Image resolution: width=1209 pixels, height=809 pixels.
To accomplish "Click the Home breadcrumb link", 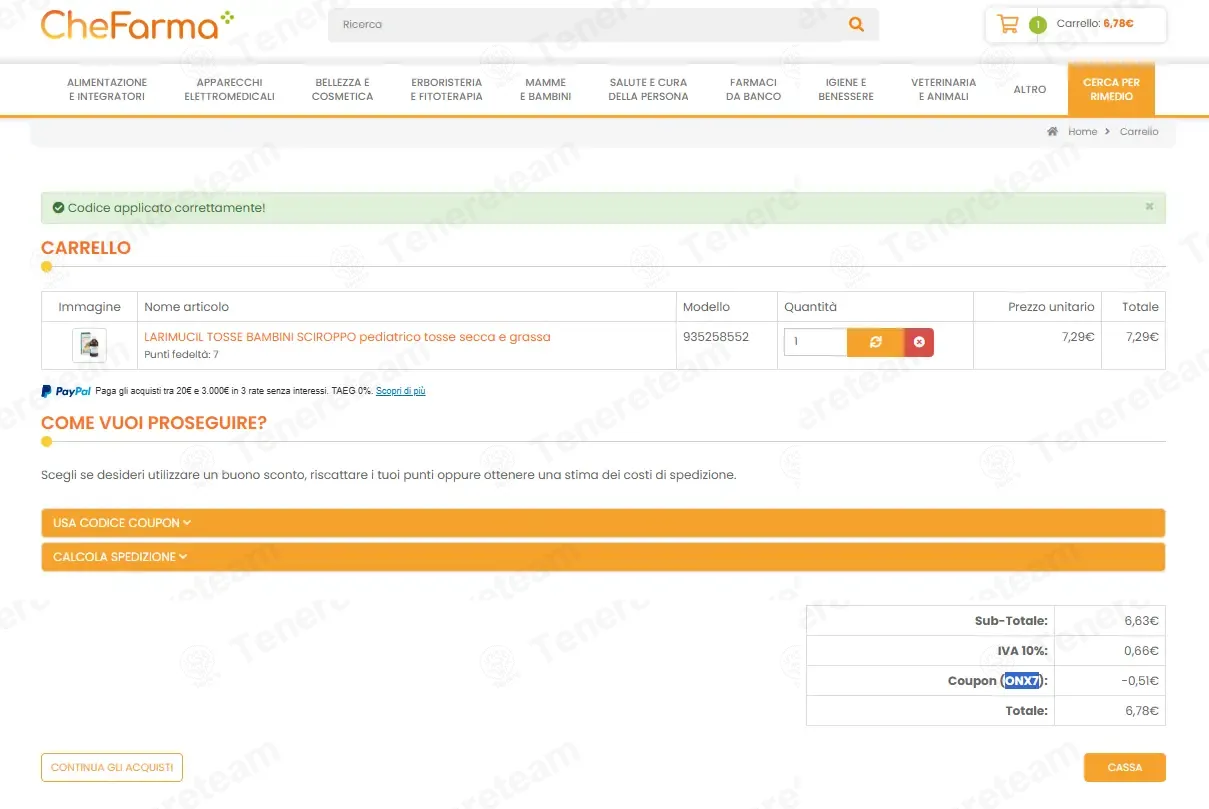I will [x=1082, y=132].
